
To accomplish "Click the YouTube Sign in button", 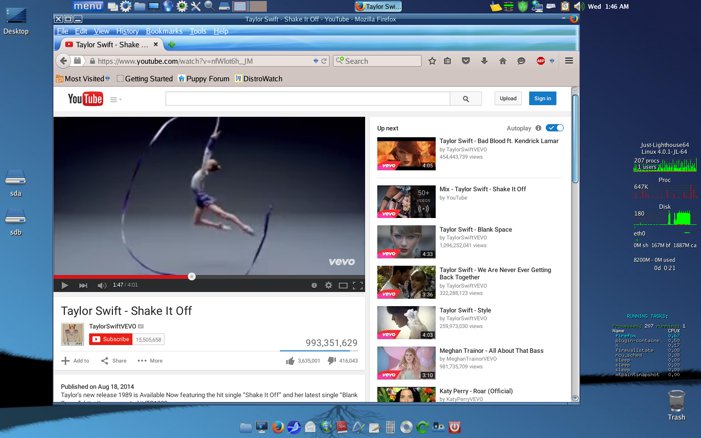I will pyautogui.click(x=542, y=98).
